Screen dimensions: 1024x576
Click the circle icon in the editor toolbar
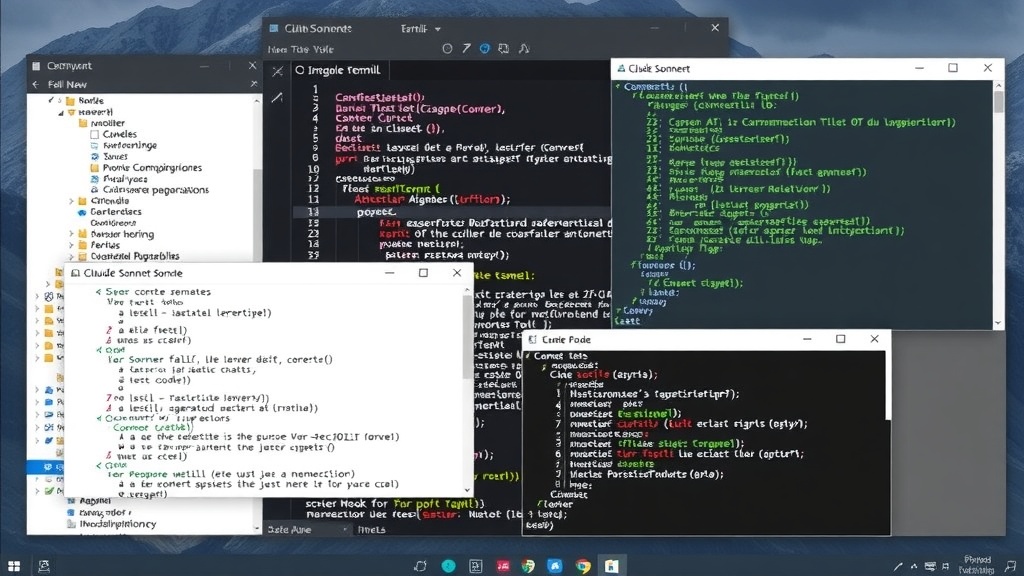pyautogui.click(x=447, y=48)
